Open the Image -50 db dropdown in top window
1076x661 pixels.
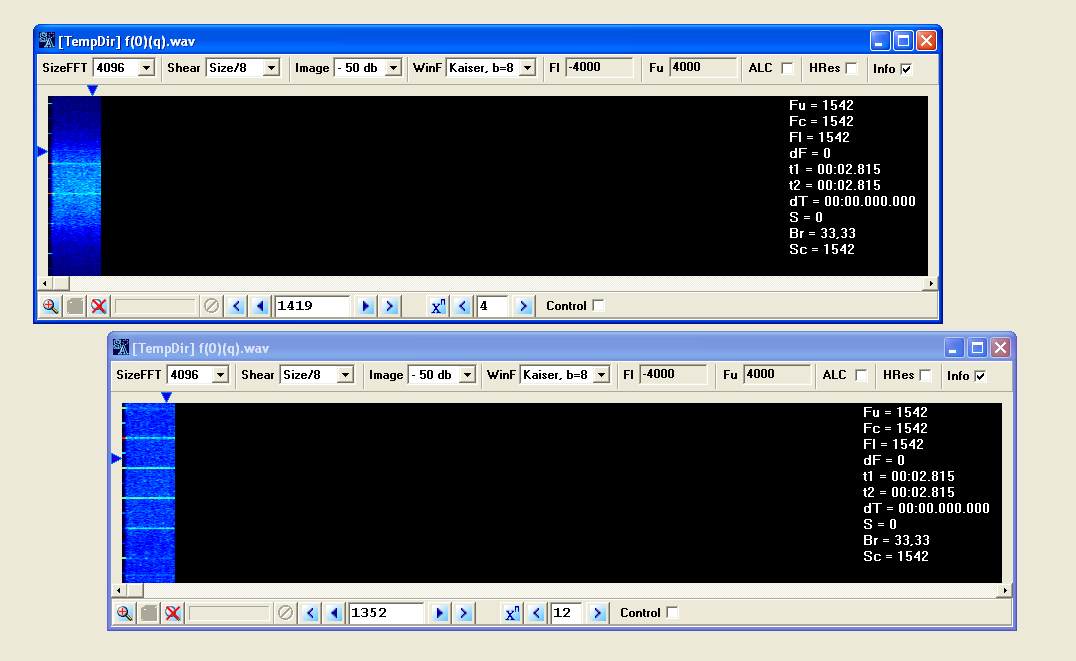pos(393,68)
